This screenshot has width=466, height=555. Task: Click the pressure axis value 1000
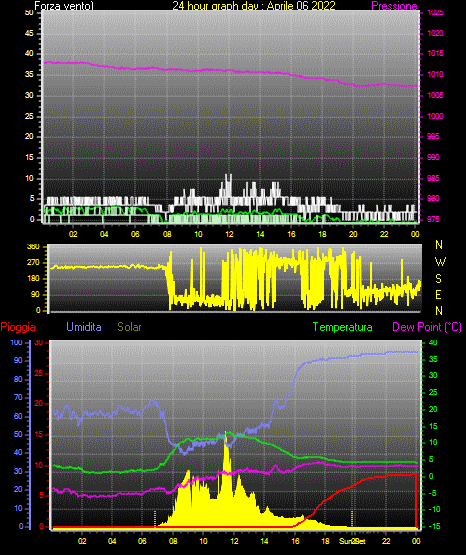tap(435, 116)
